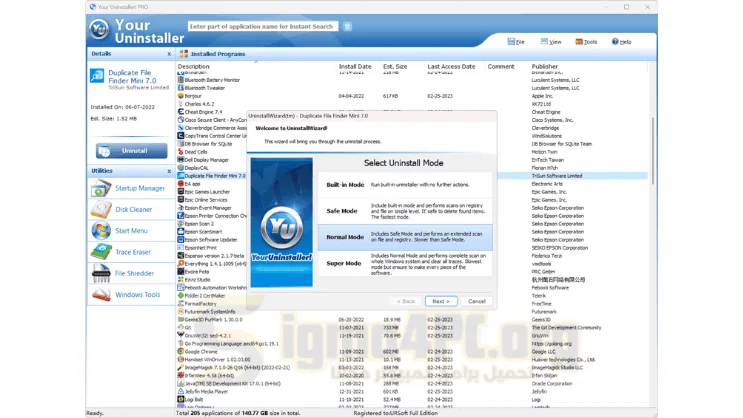Click the Bonjour program icon

(181, 96)
